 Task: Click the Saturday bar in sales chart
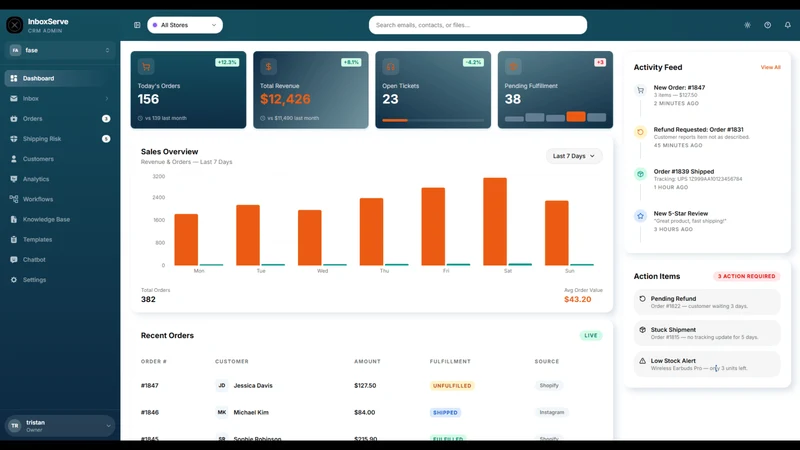click(495, 221)
